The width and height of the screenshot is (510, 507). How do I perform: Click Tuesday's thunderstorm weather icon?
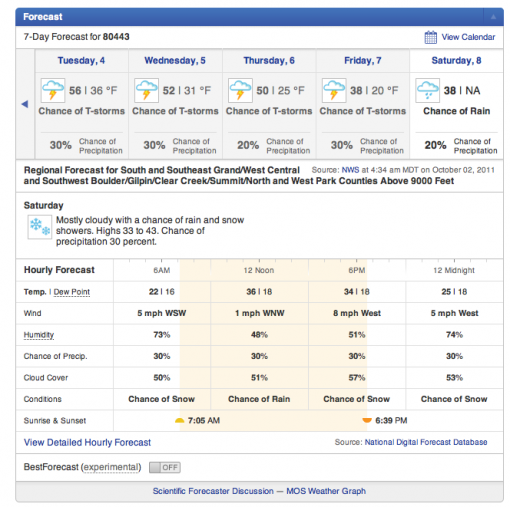coord(53,90)
